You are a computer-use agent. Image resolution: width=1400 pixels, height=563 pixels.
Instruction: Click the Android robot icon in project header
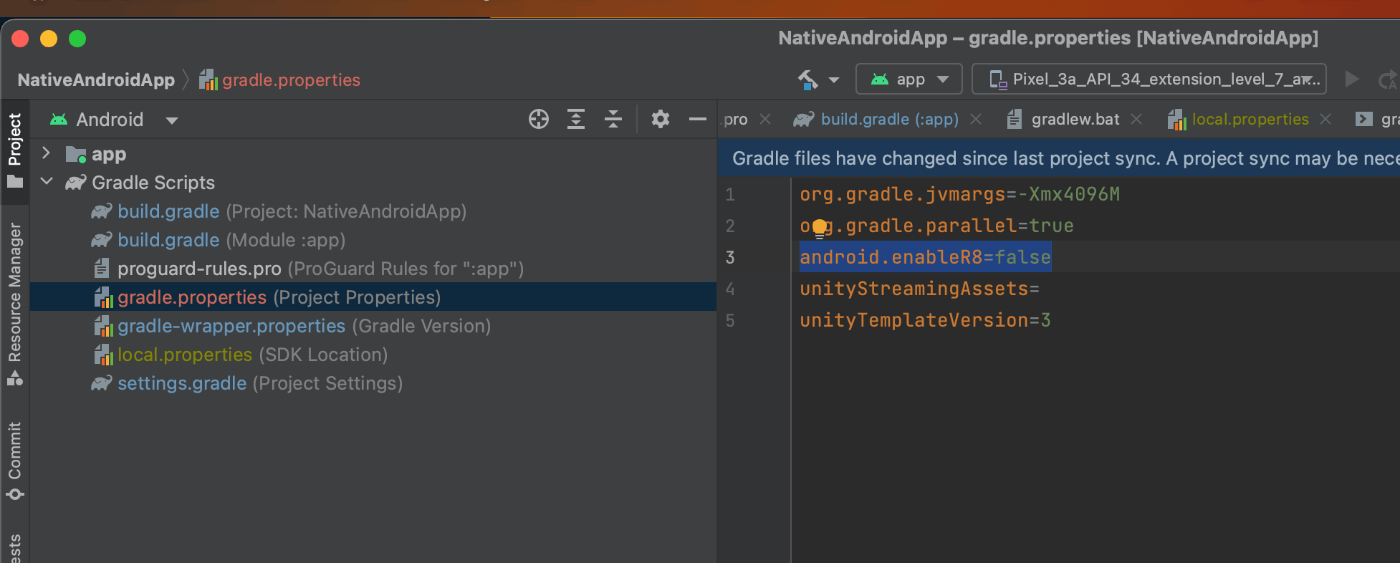tap(59, 119)
